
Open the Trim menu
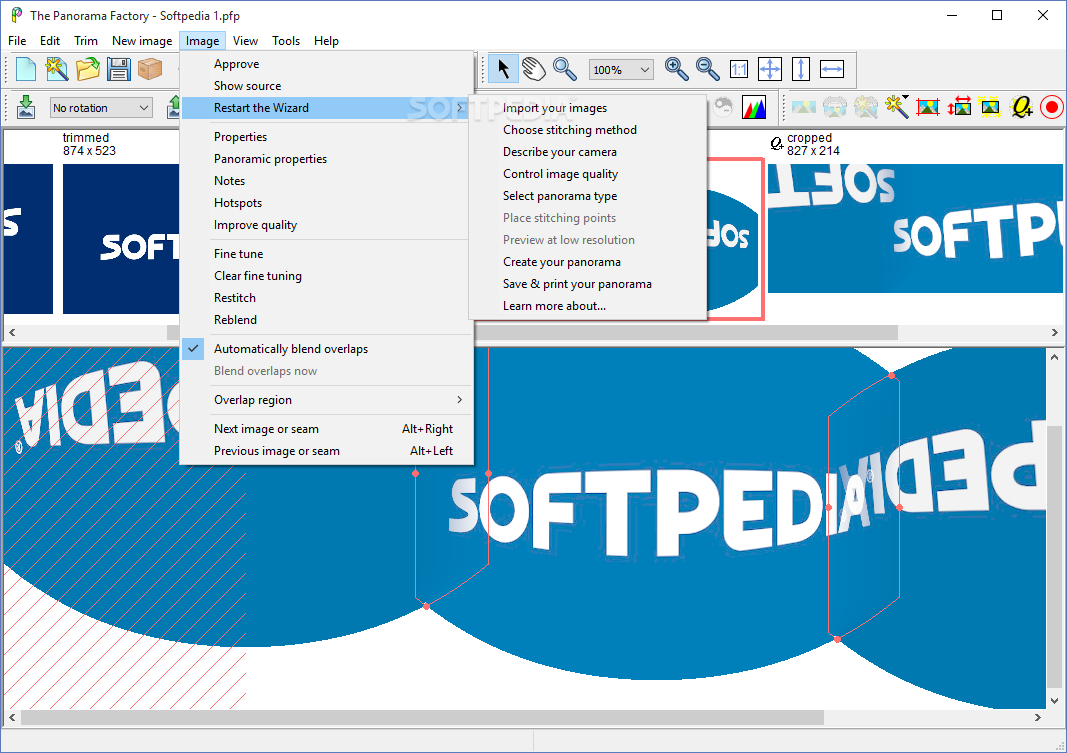86,41
